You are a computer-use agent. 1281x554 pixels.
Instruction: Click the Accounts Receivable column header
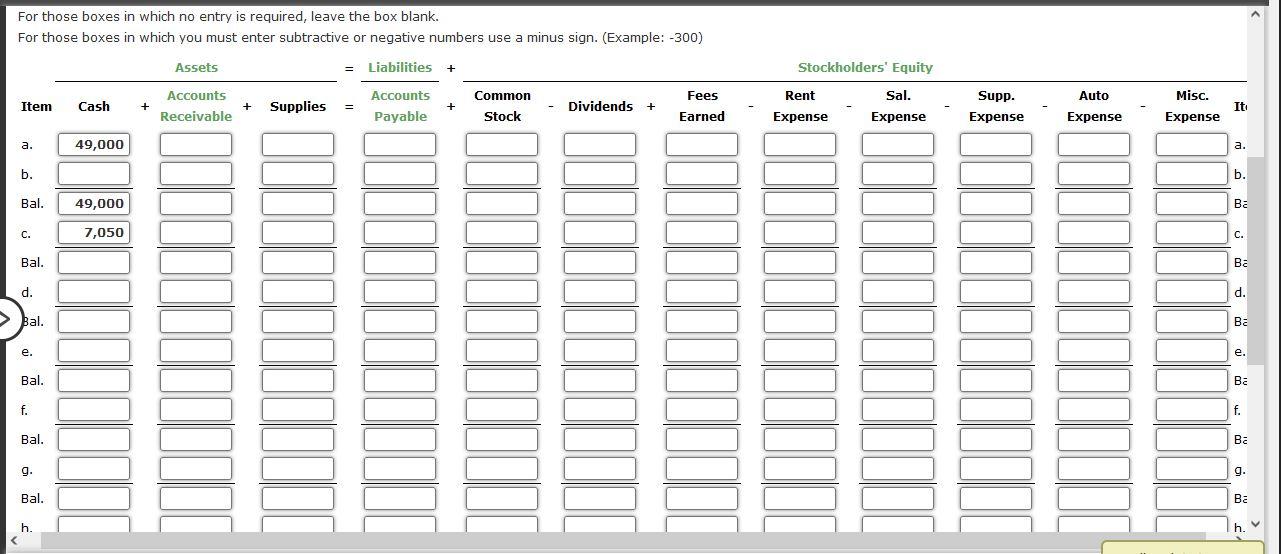pyautogui.click(x=196, y=106)
